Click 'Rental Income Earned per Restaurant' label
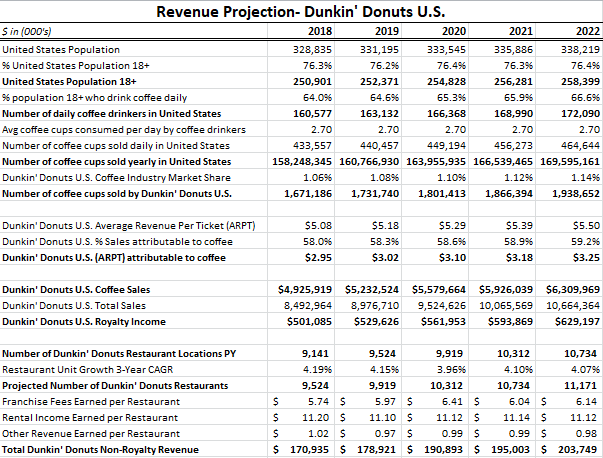 90,418
